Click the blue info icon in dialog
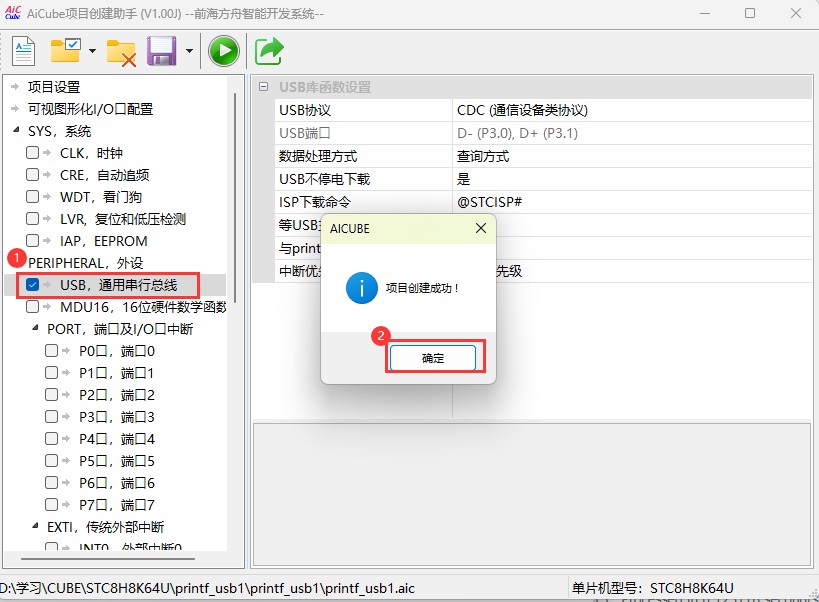Viewport: 819px width, 602px height. [361, 288]
